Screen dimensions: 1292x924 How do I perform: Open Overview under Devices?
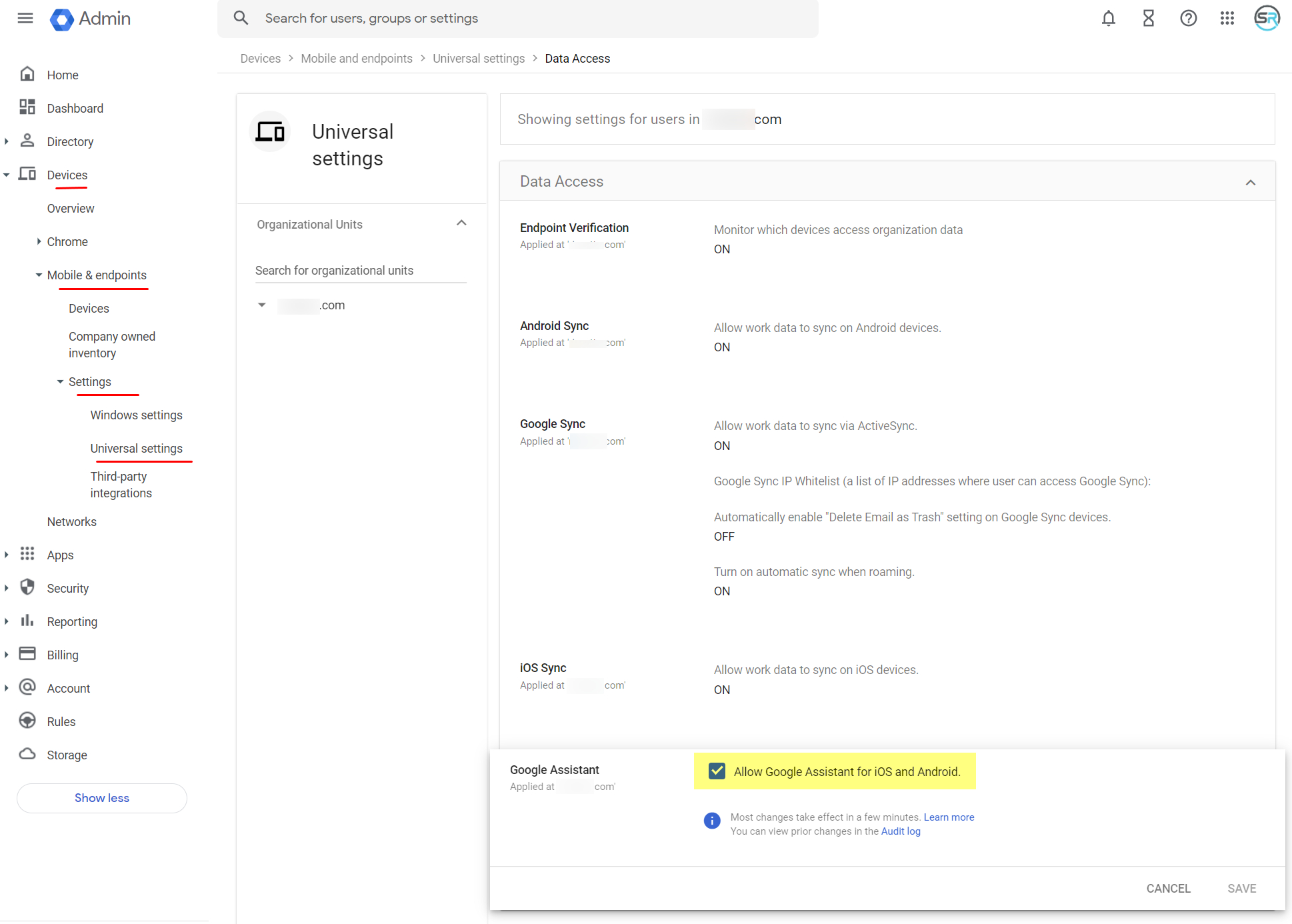click(x=71, y=208)
